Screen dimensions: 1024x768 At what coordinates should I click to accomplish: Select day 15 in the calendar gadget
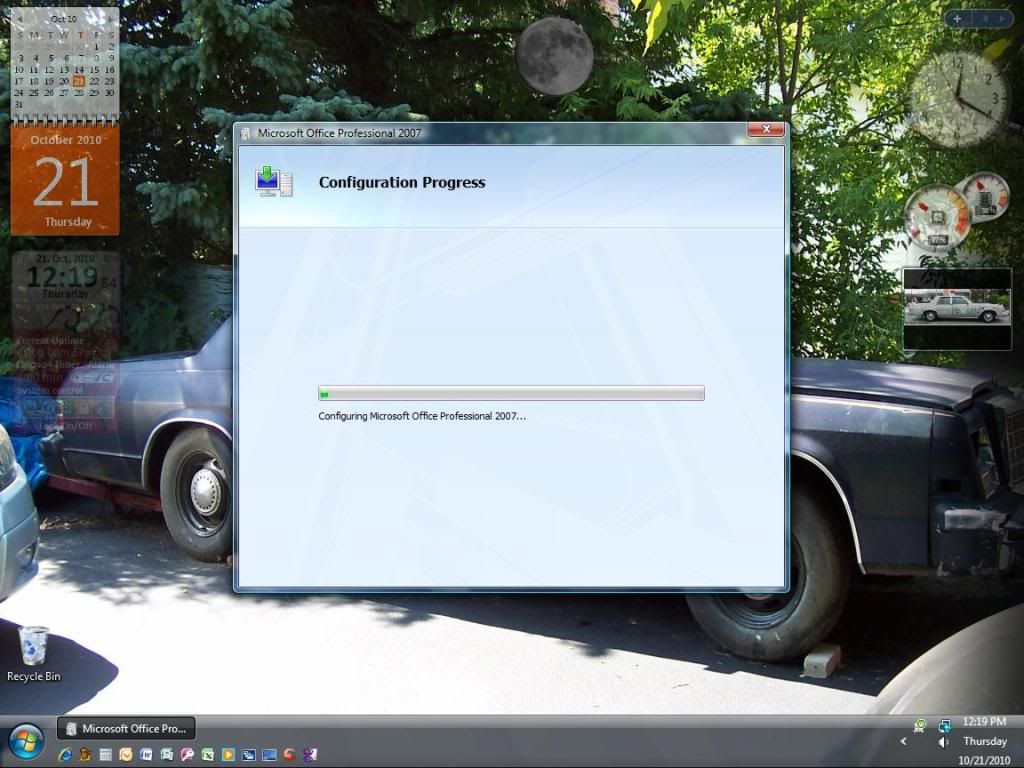(94, 70)
